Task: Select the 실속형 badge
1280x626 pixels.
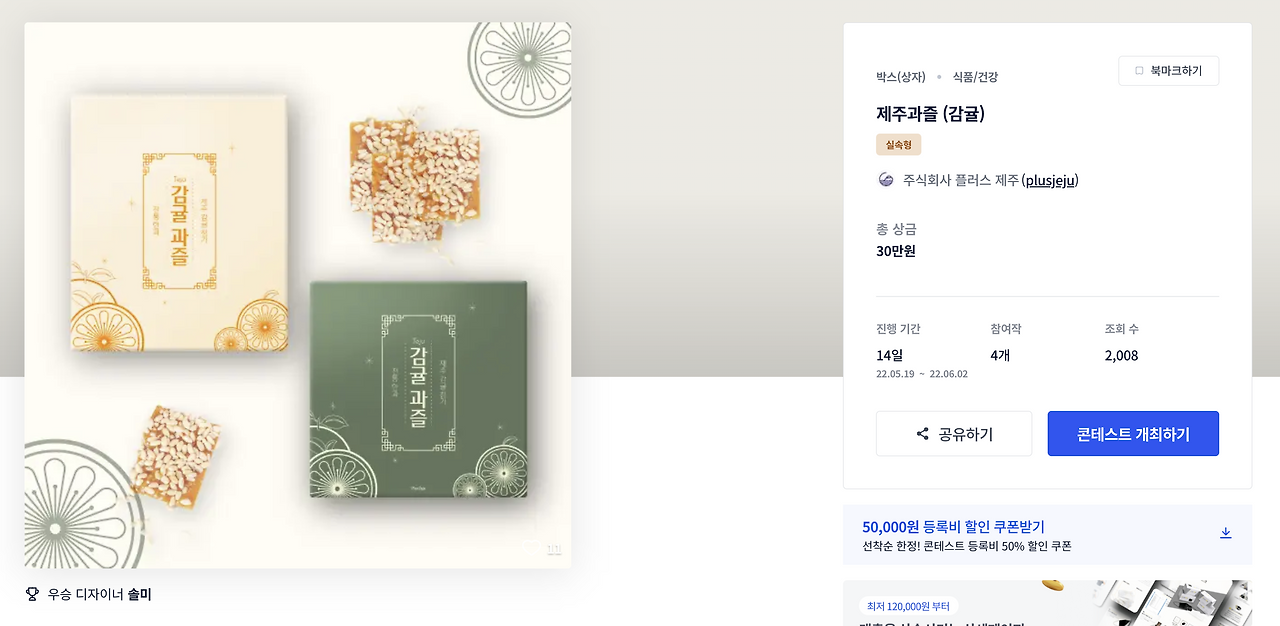Action: coord(898,144)
